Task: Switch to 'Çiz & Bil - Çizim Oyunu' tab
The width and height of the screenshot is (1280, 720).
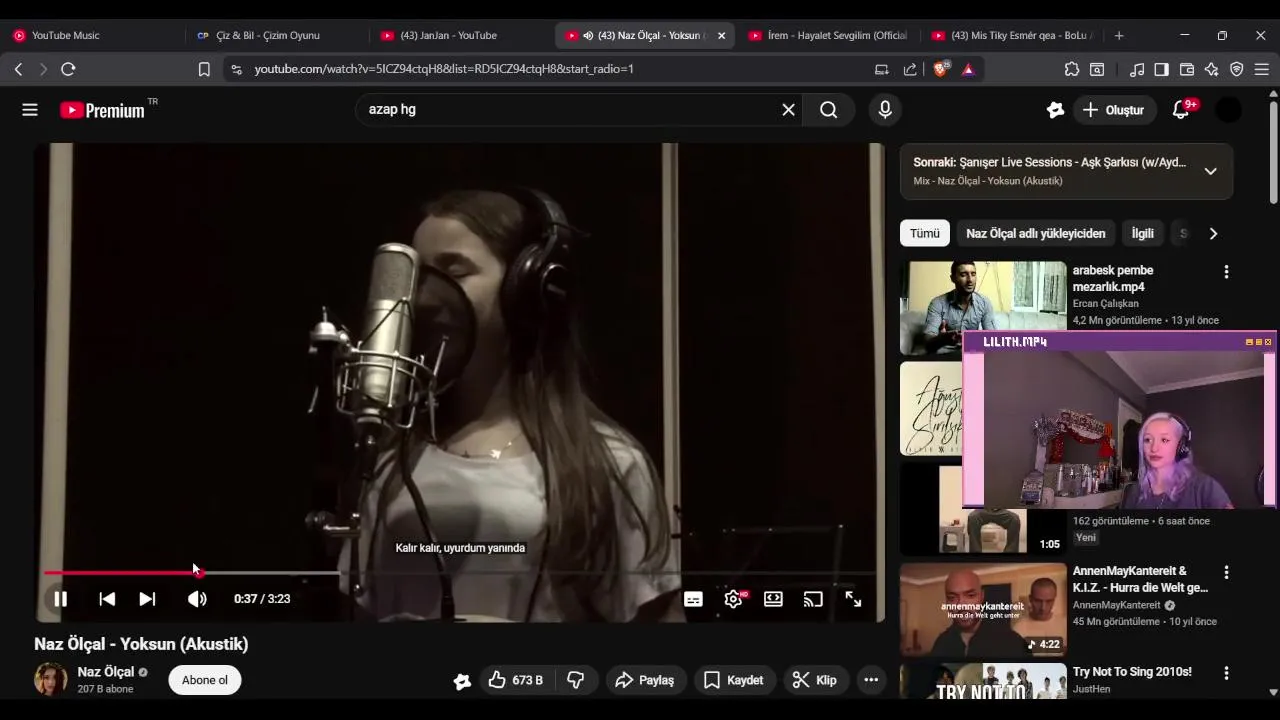Action: coord(277,35)
